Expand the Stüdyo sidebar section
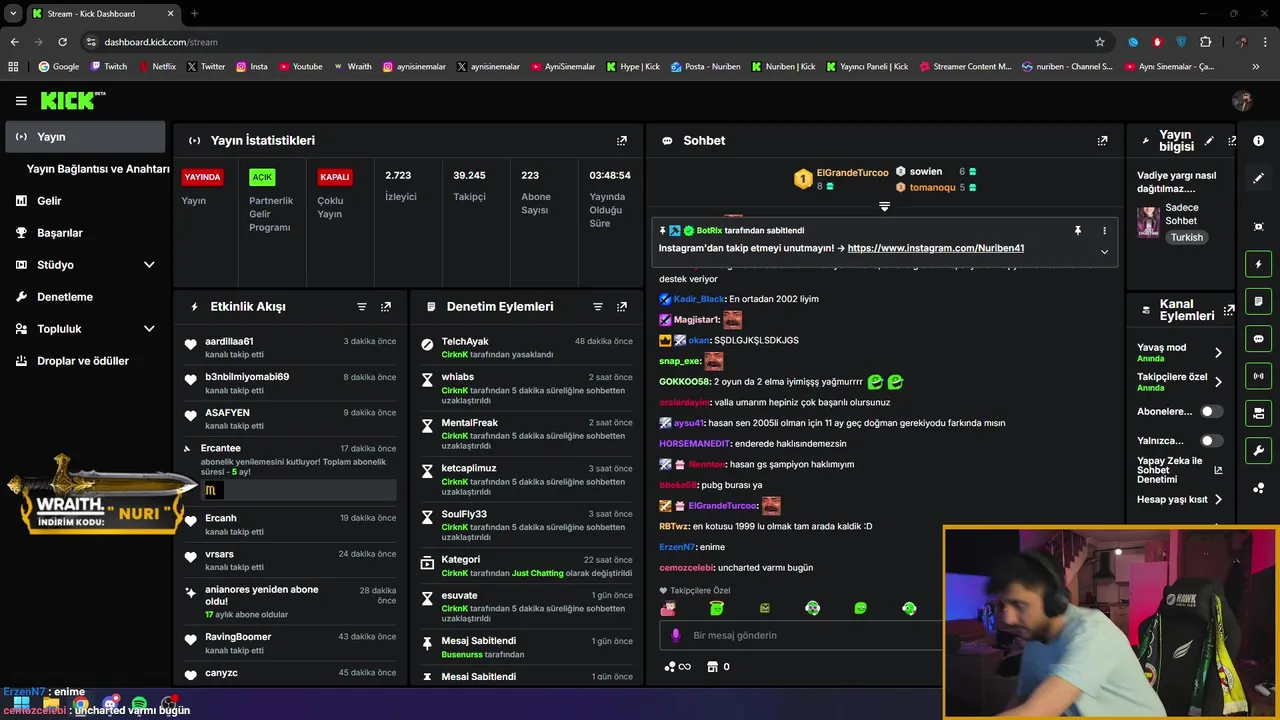Screen dimensions: 1280x720 [149, 265]
